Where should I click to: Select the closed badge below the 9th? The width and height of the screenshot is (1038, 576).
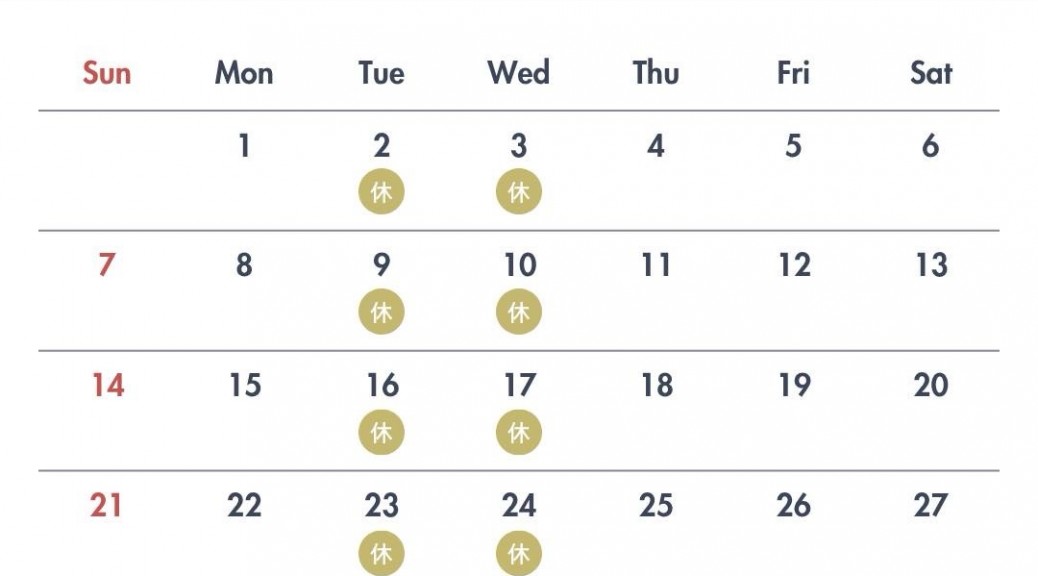tap(381, 313)
